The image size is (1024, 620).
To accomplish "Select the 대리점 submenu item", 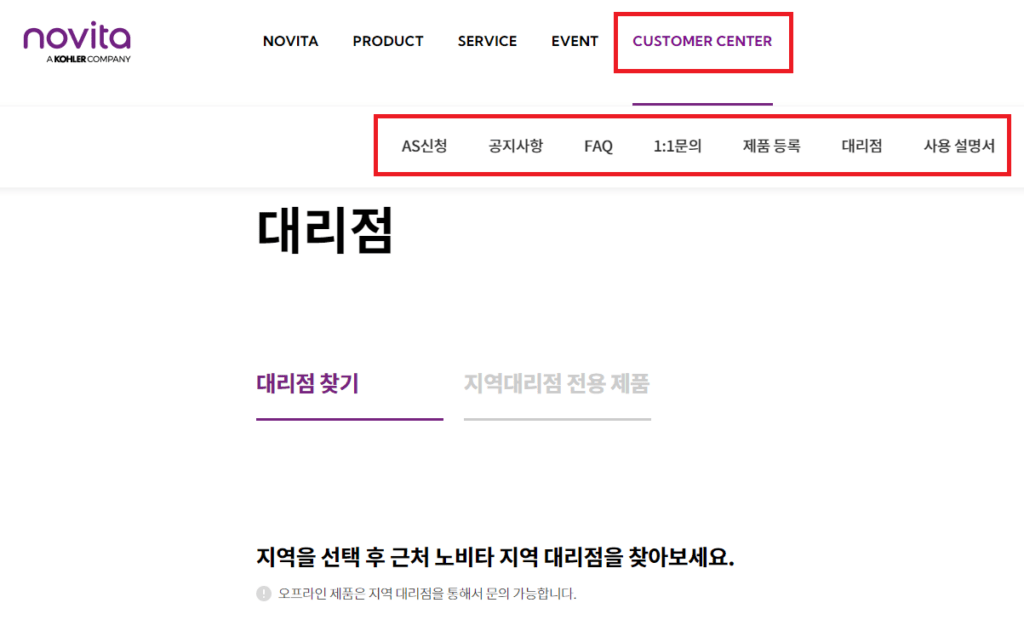I will click(x=861, y=146).
